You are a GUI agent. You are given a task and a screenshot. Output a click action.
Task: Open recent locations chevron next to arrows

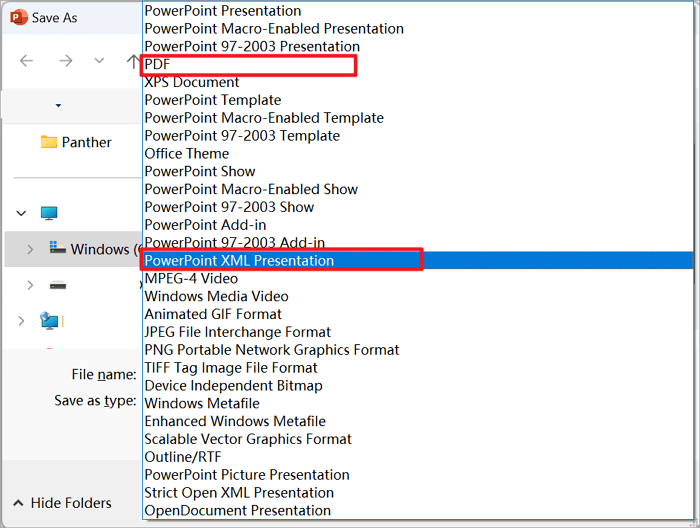tap(99, 60)
